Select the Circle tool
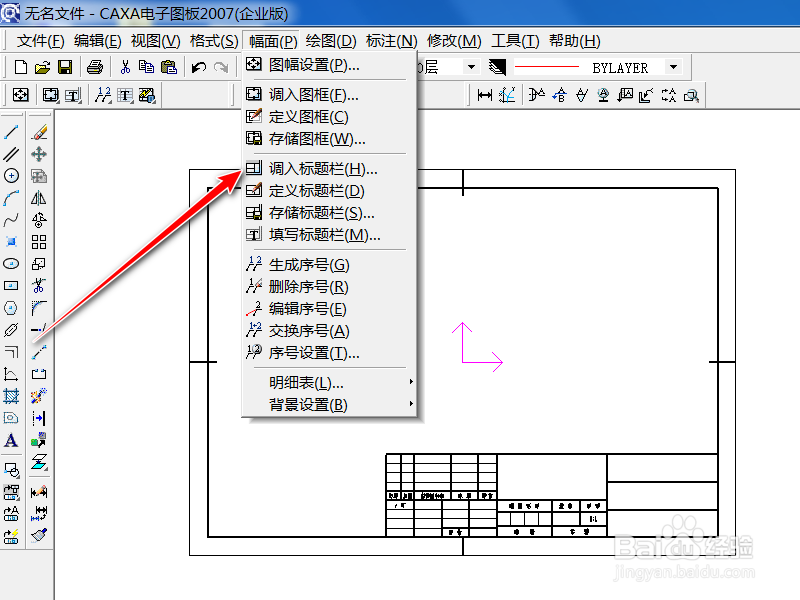The width and height of the screenshot is (800, 600). click(12, 175)
